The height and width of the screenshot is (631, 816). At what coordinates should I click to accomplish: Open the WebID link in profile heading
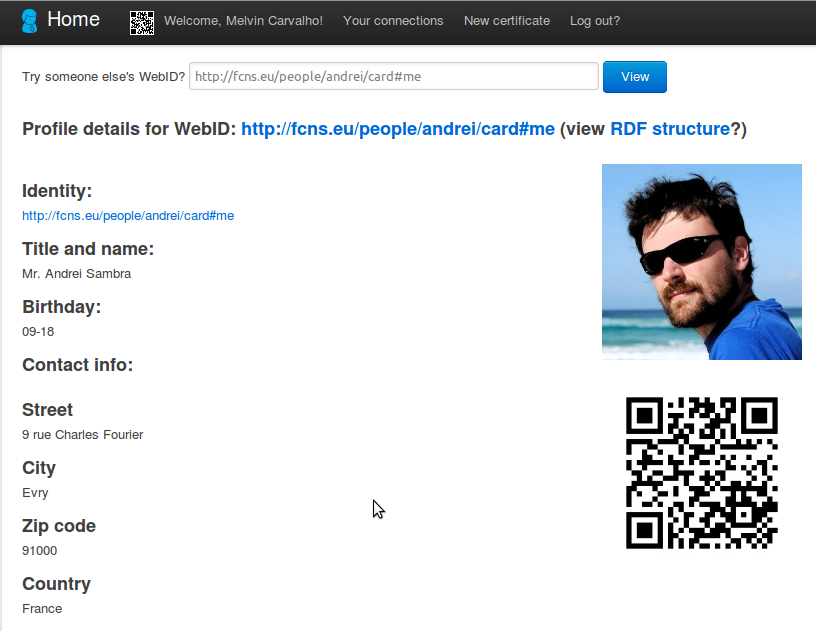[x=398, y=129]
